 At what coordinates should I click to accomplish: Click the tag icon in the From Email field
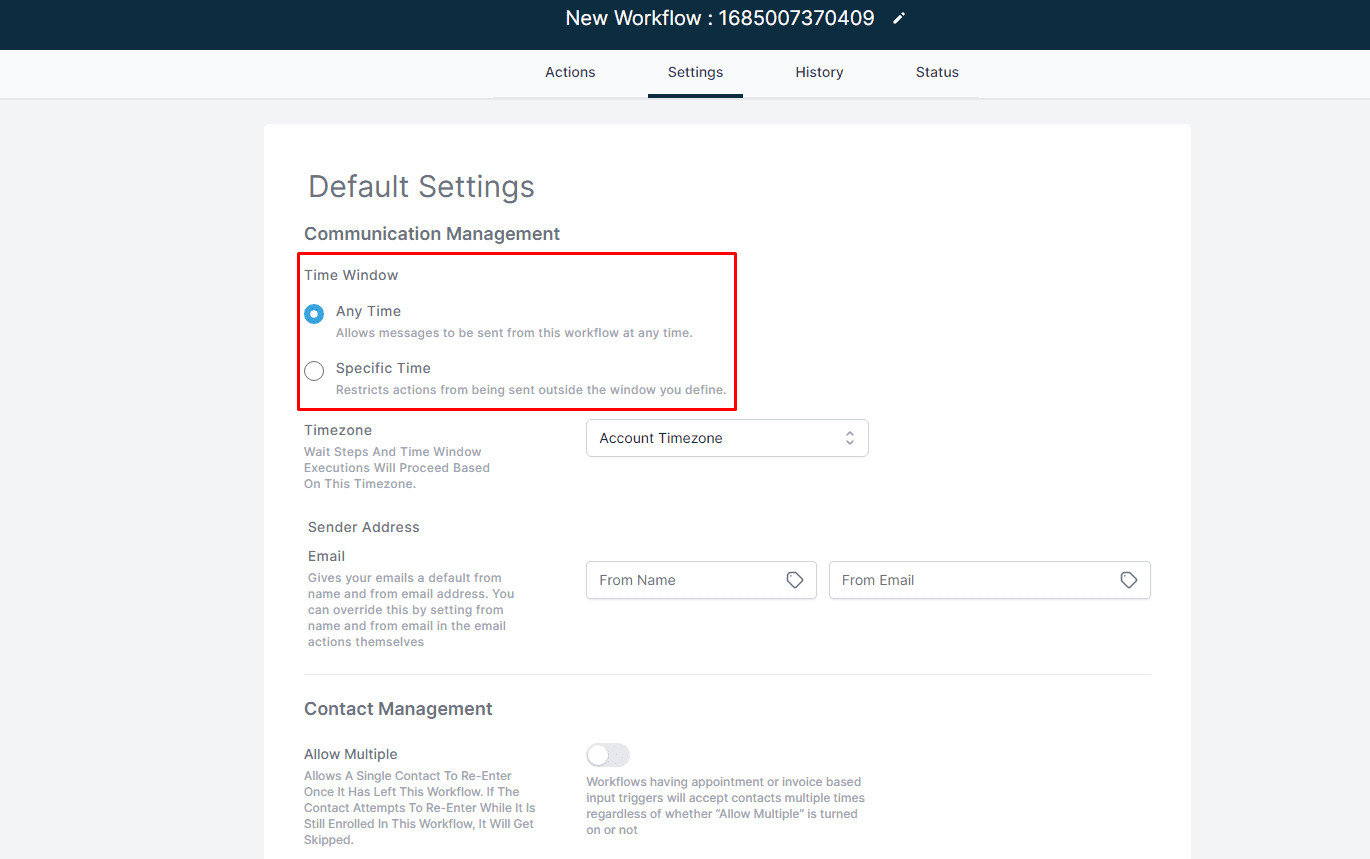point(1129,580)
